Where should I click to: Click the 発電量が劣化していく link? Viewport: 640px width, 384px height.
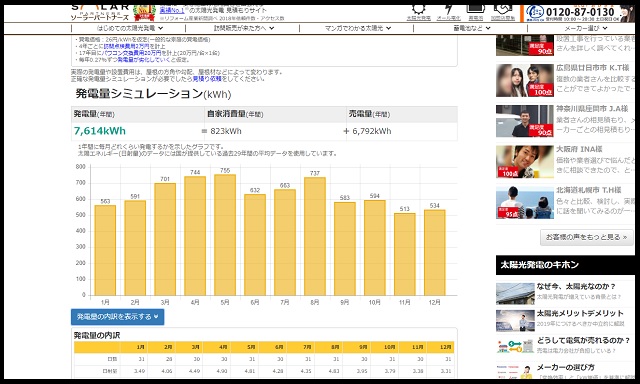144,60
